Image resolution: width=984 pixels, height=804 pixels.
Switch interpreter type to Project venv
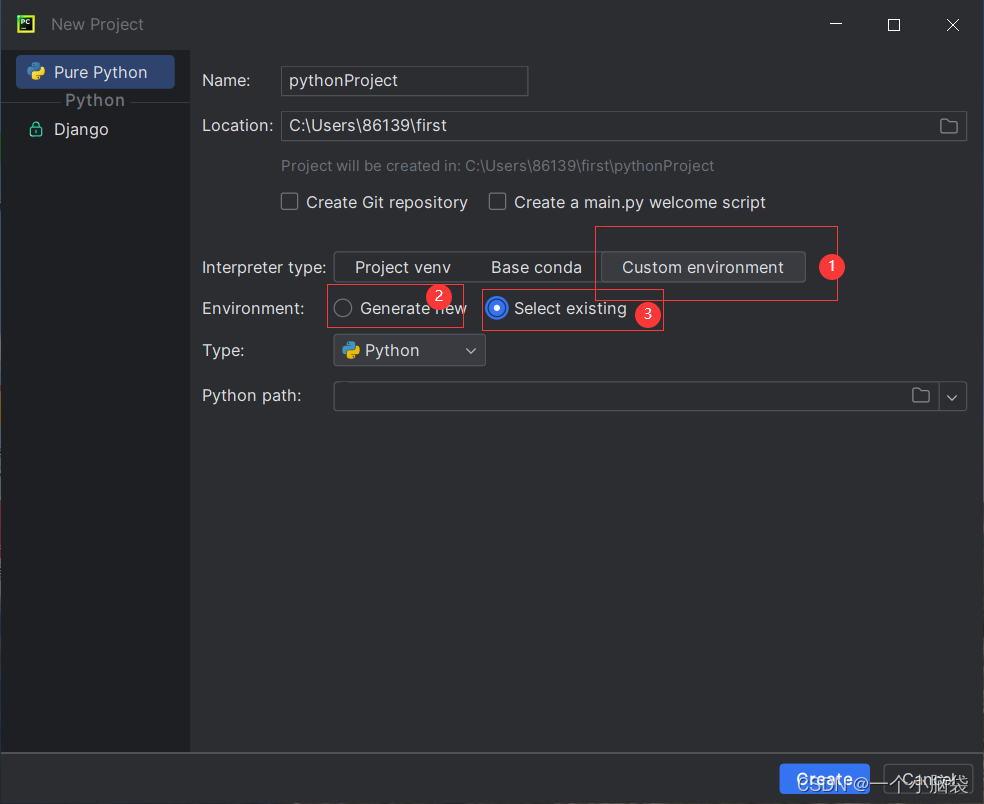tap(403, 267)
